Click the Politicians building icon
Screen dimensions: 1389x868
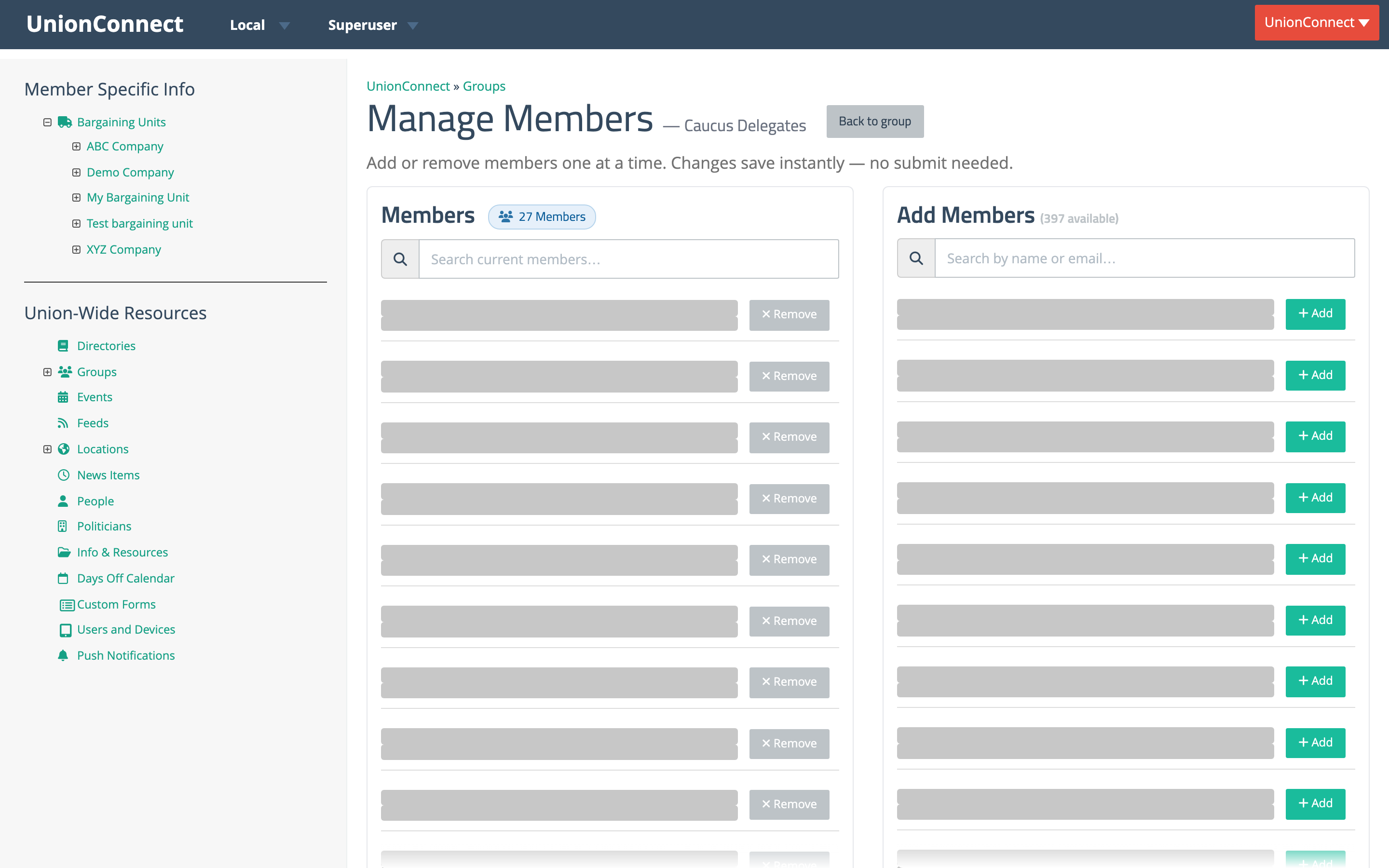63,527
